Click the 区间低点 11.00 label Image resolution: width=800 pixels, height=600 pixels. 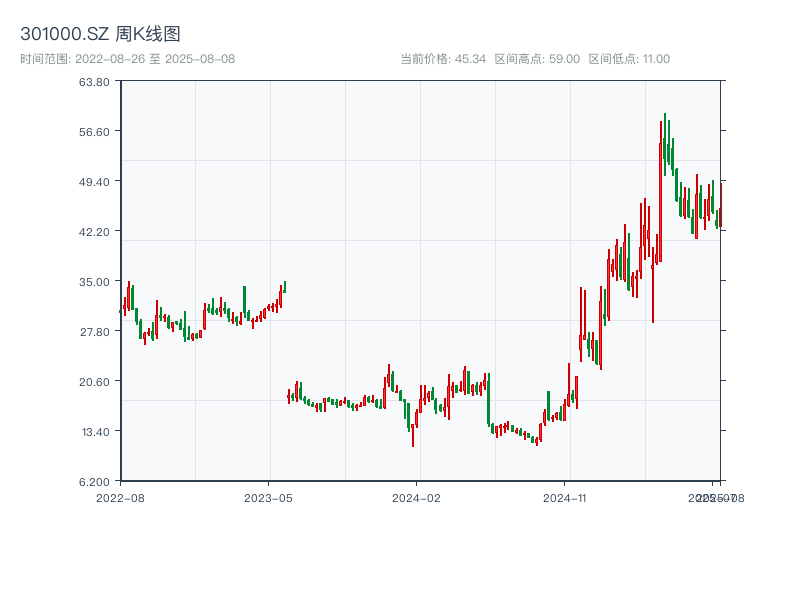[x=629, y=59]
